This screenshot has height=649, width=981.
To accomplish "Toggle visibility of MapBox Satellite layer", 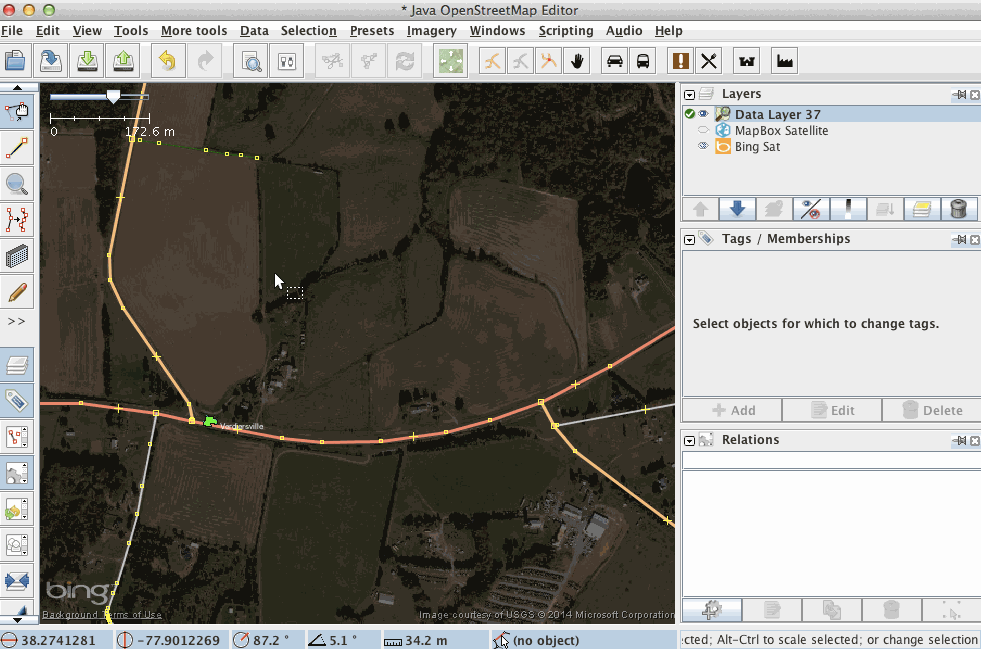I will [705, 130].
